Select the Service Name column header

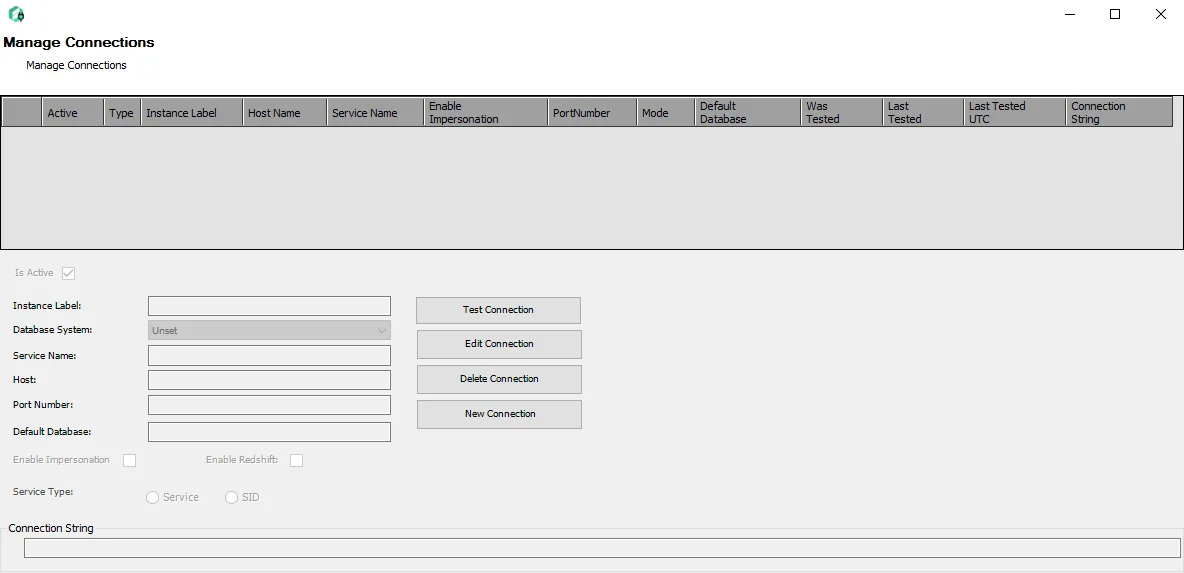tap(375, 112)
